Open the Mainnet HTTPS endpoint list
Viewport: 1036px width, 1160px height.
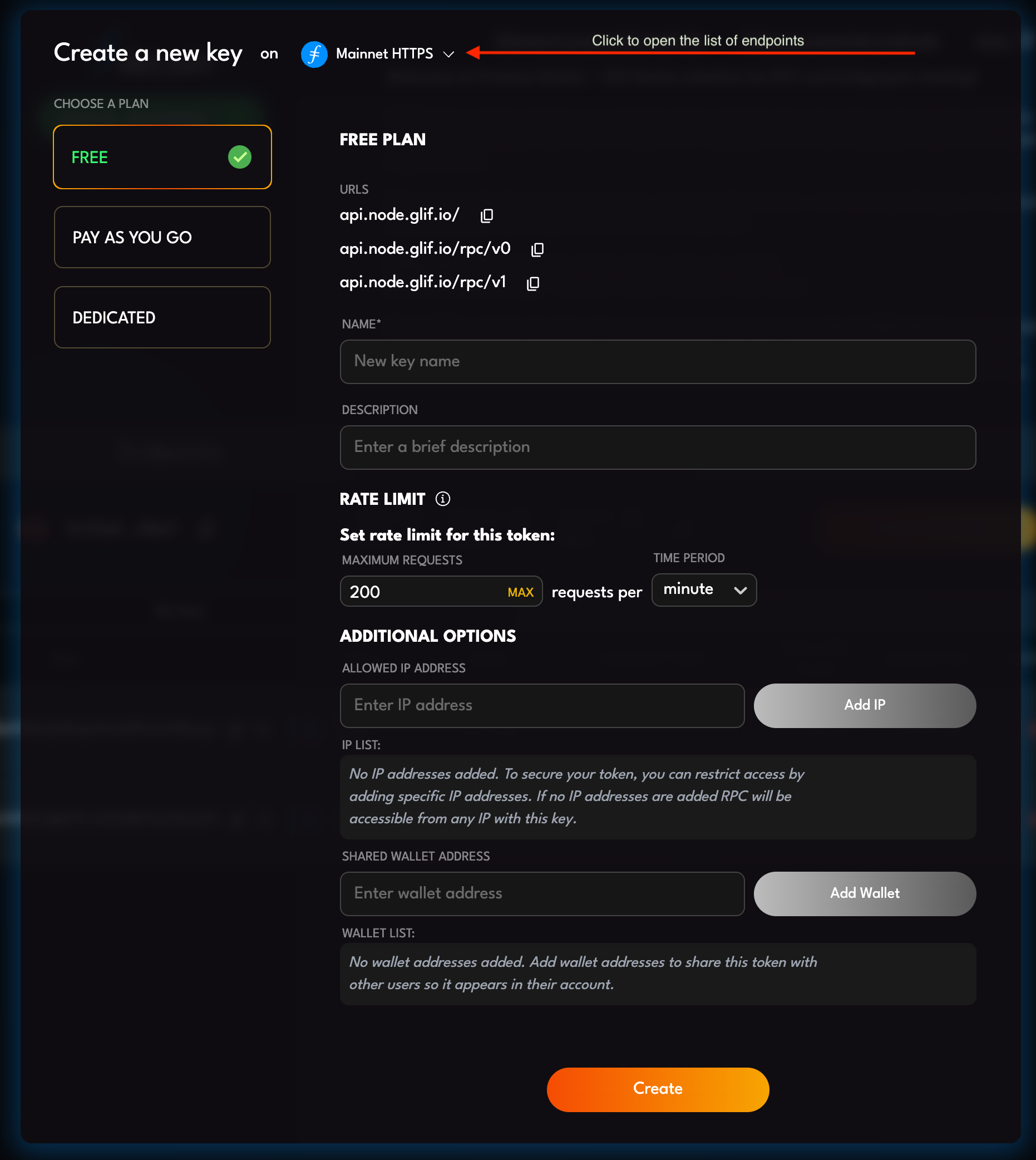pos(384,54)
